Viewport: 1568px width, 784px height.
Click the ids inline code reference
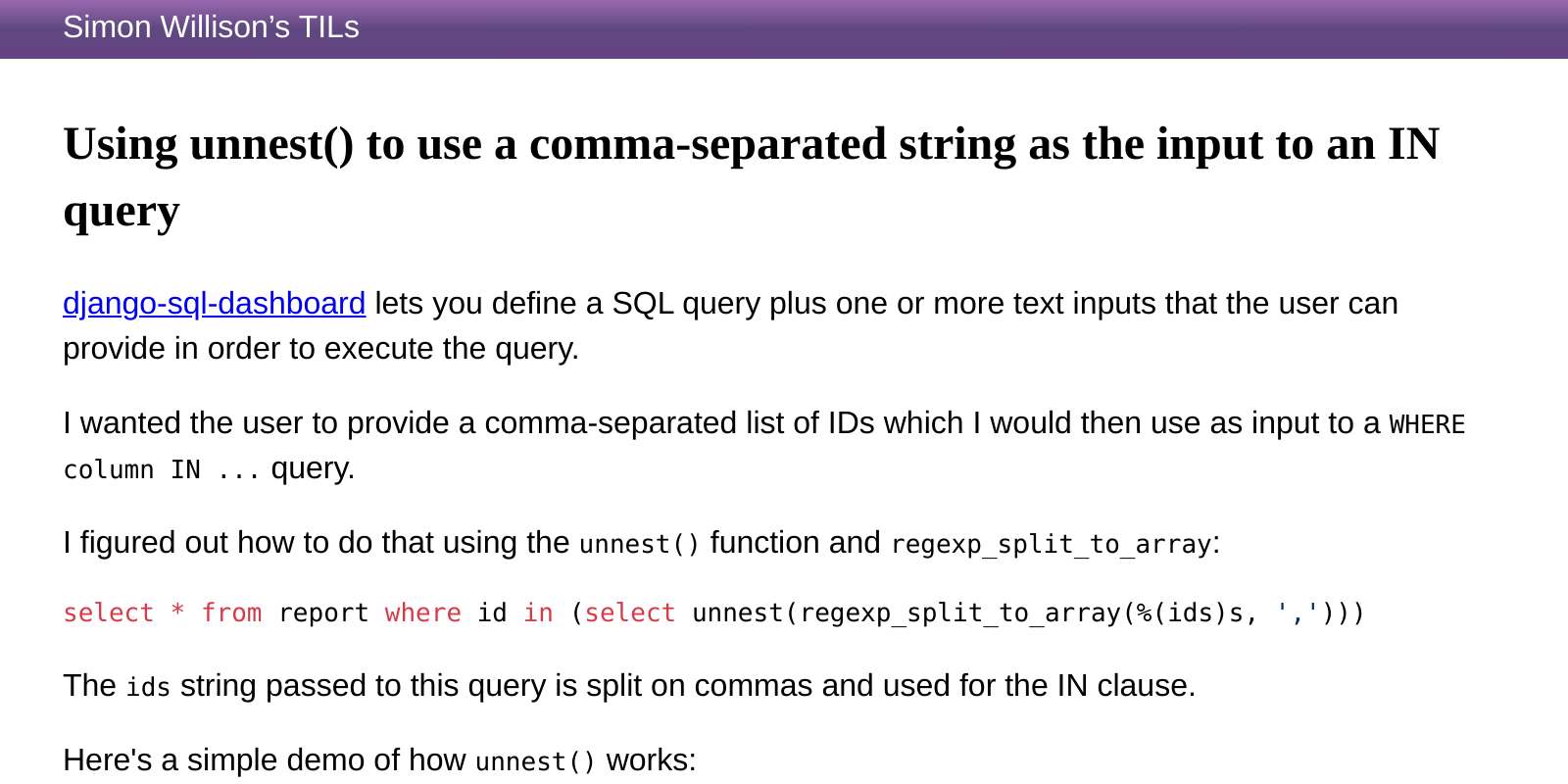(x=147, y=686)
